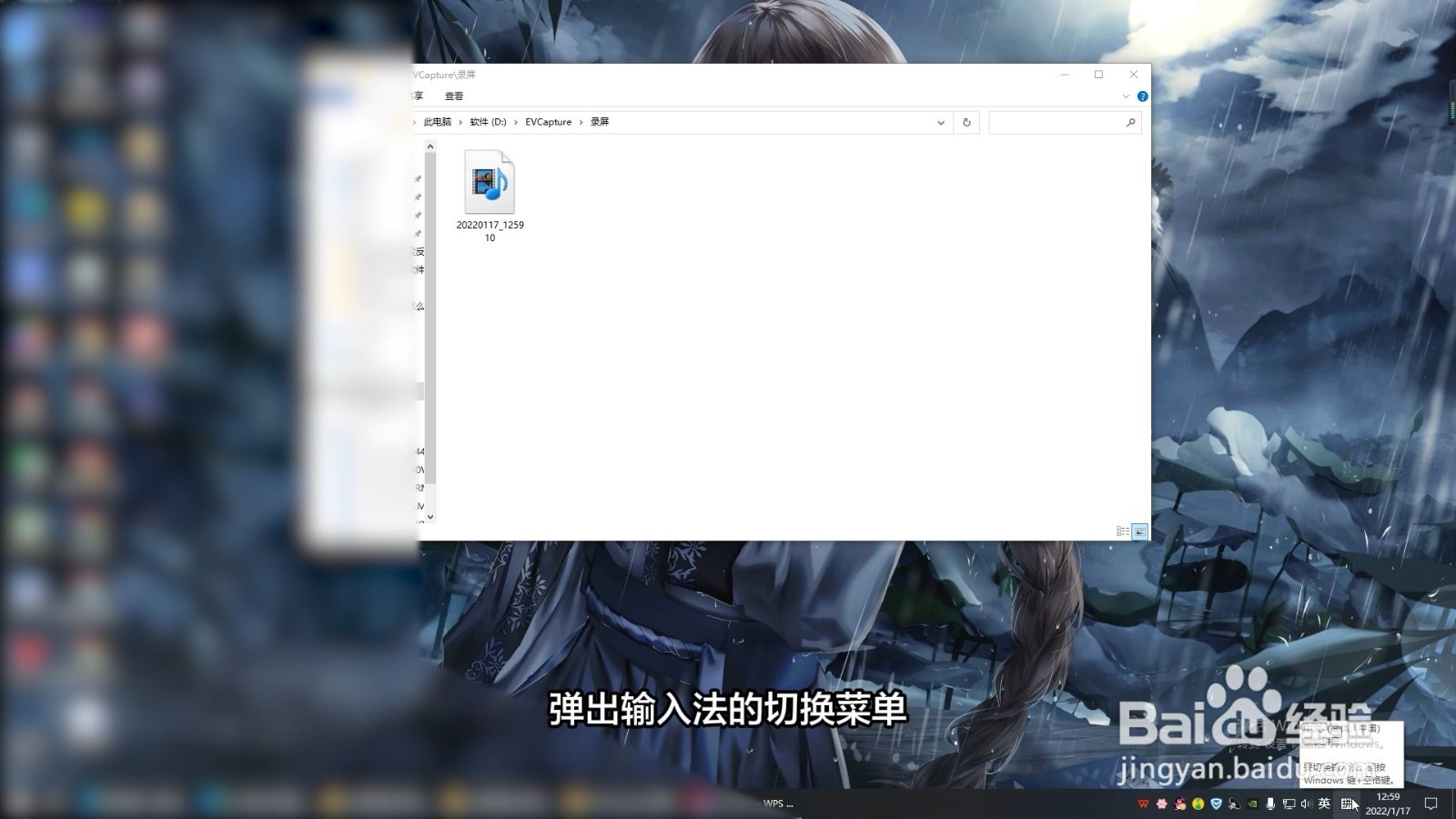
Task: Click 软件 (D:) in the address bar
Action: (x=488, y=122)
